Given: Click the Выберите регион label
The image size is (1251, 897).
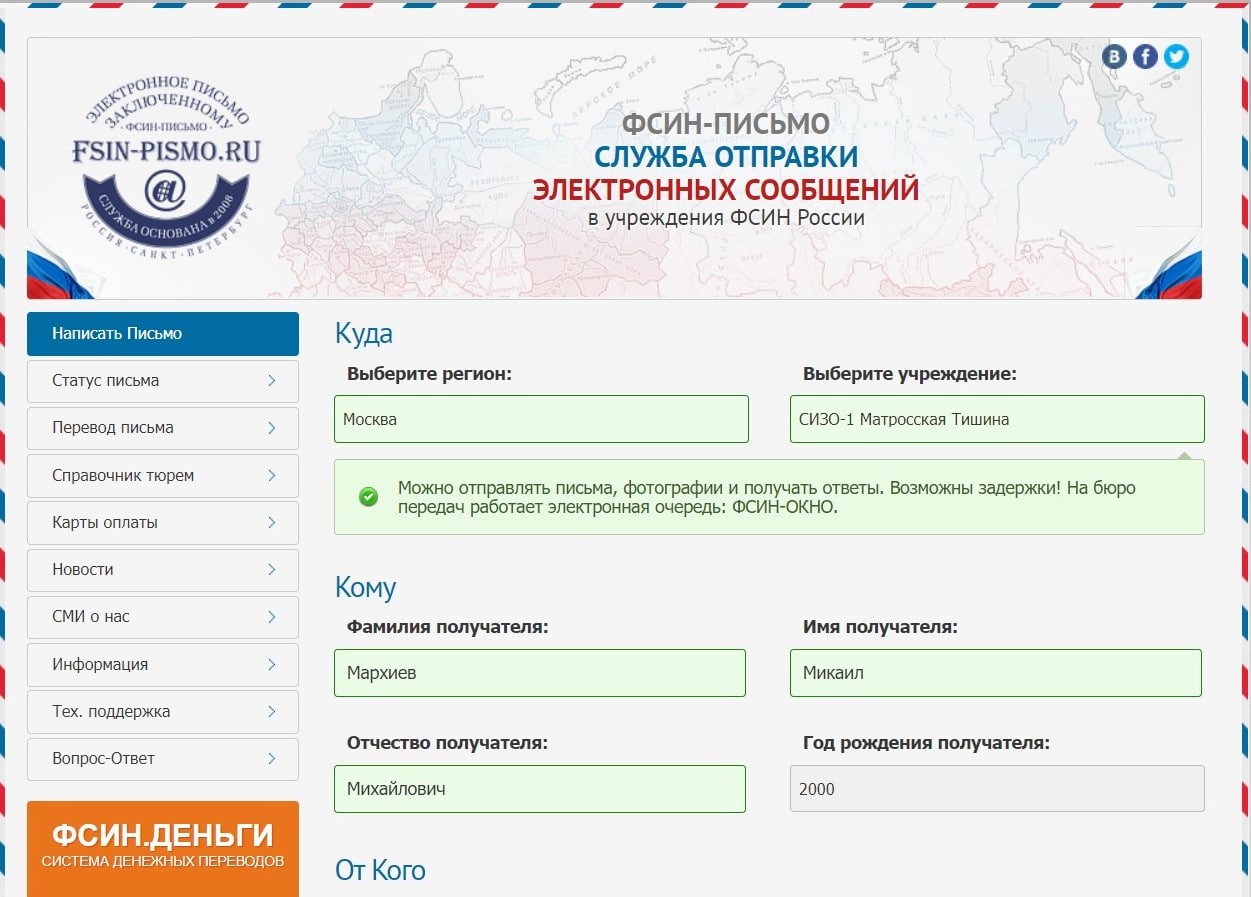Looking at the screenshot, I should pyautogui.click(x=430, y=374).
